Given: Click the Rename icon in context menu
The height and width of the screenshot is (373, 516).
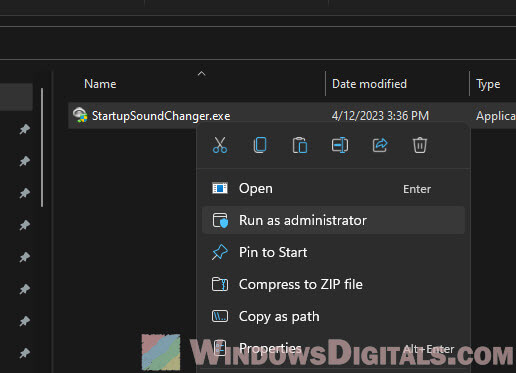Looking at the screenshot, I should (340, 145).
